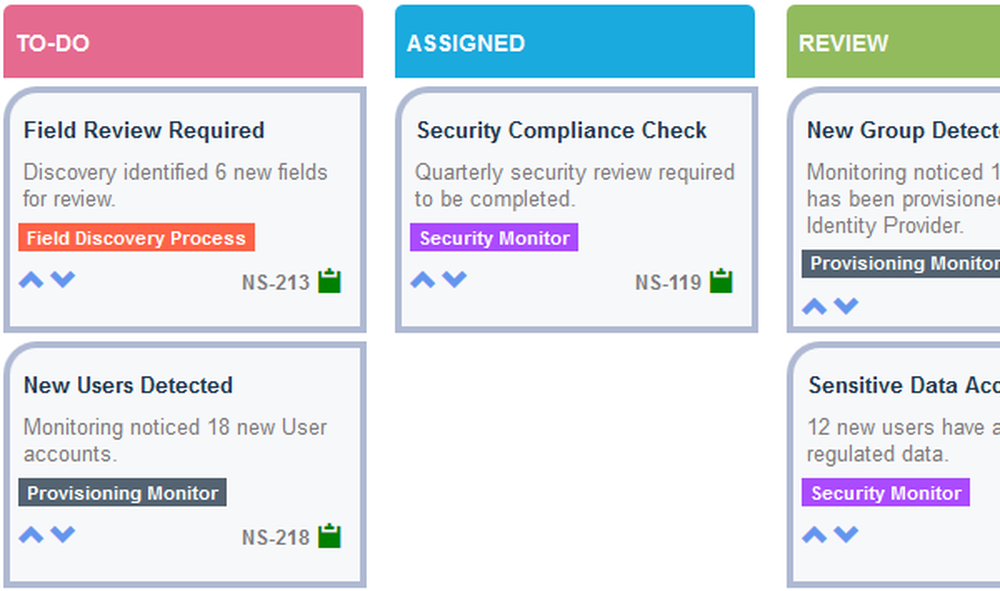Click the NS-218 ticket identifier

pos(276,537)
